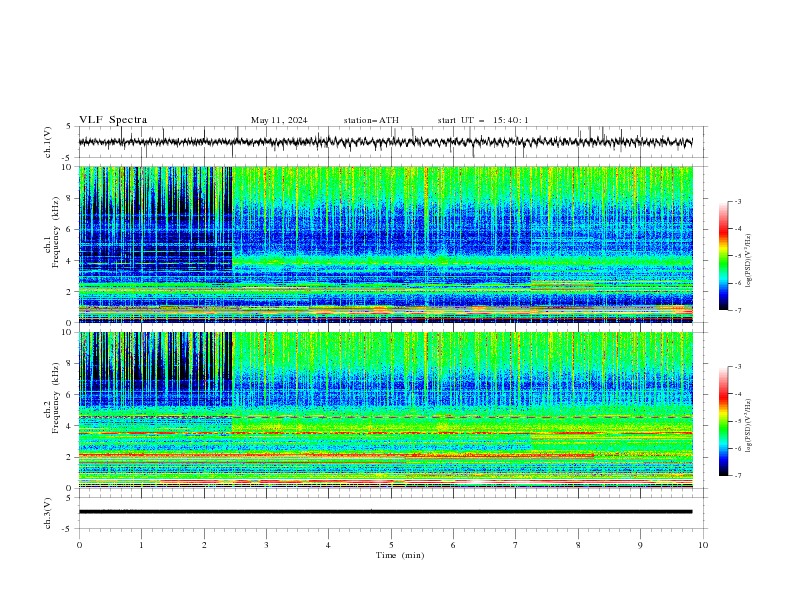This screenshot has height=612, width=792.
Task: Click the "-7" label on ch.2 colorbar
Action: coord(737,475)
